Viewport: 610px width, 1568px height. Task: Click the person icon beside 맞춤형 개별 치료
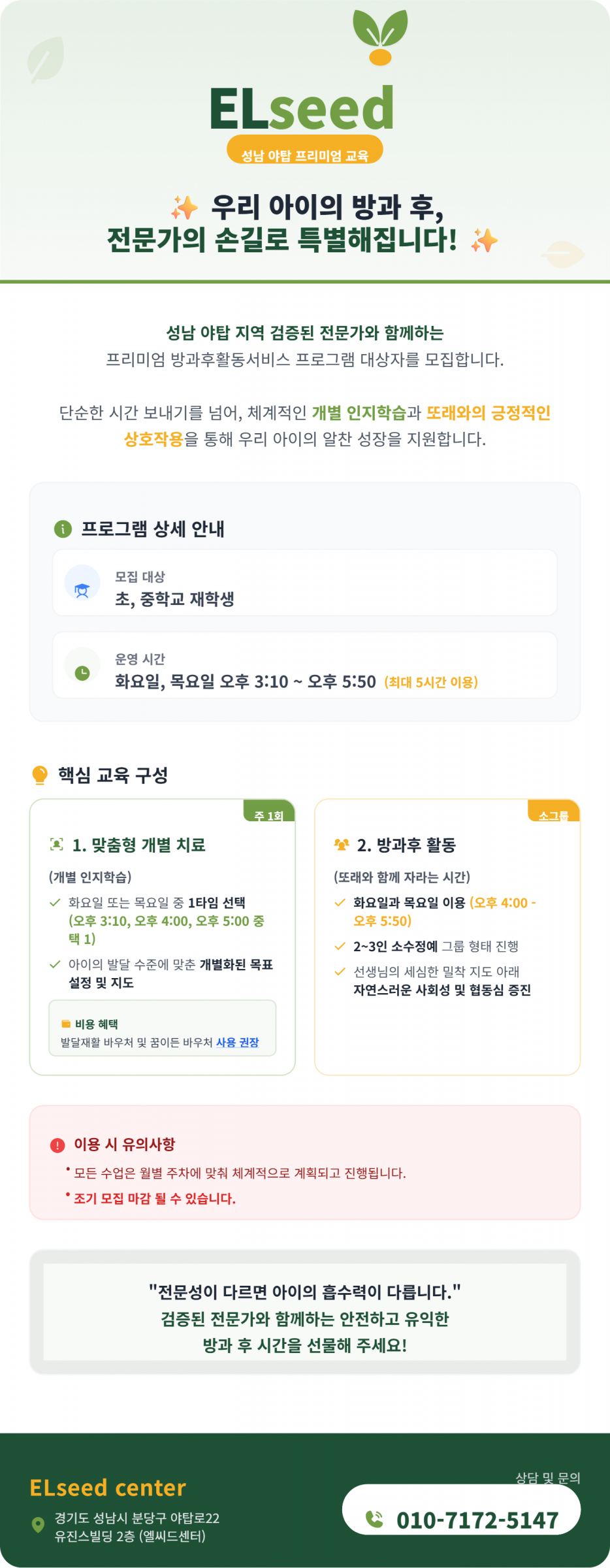coord(57,844)
